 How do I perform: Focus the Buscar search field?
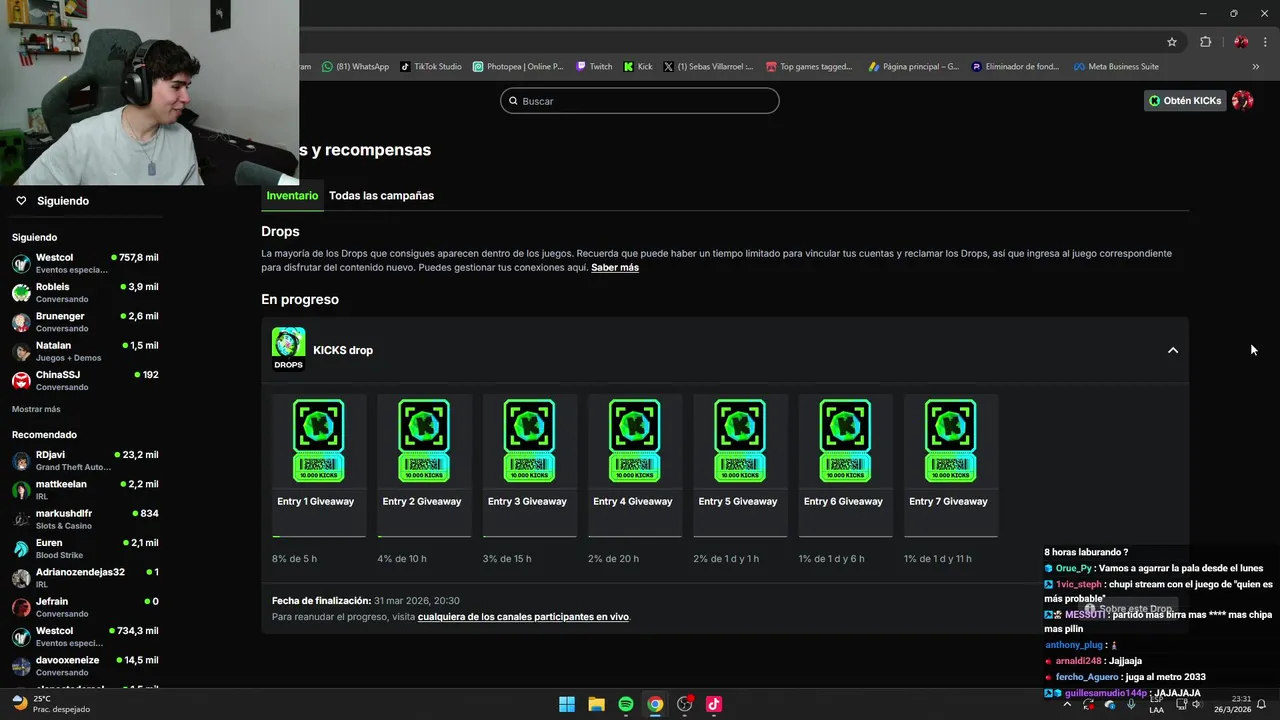pyautogui.click(x=640, y=101)
